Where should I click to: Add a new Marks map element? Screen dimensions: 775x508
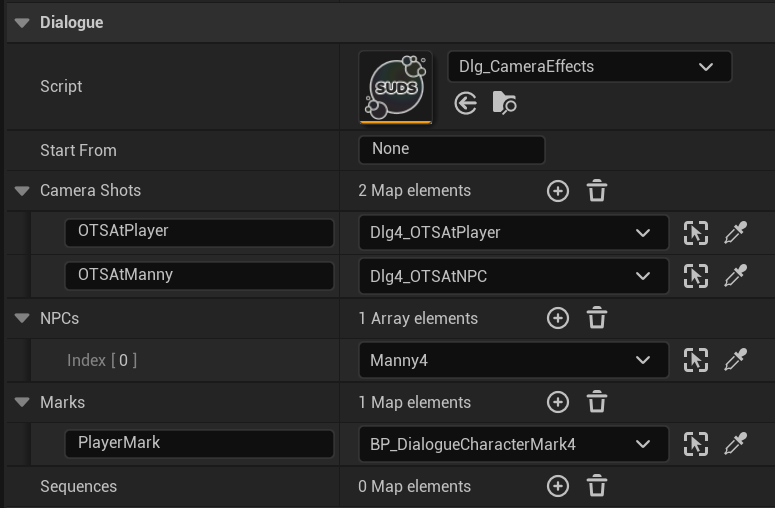coord(558,403)
